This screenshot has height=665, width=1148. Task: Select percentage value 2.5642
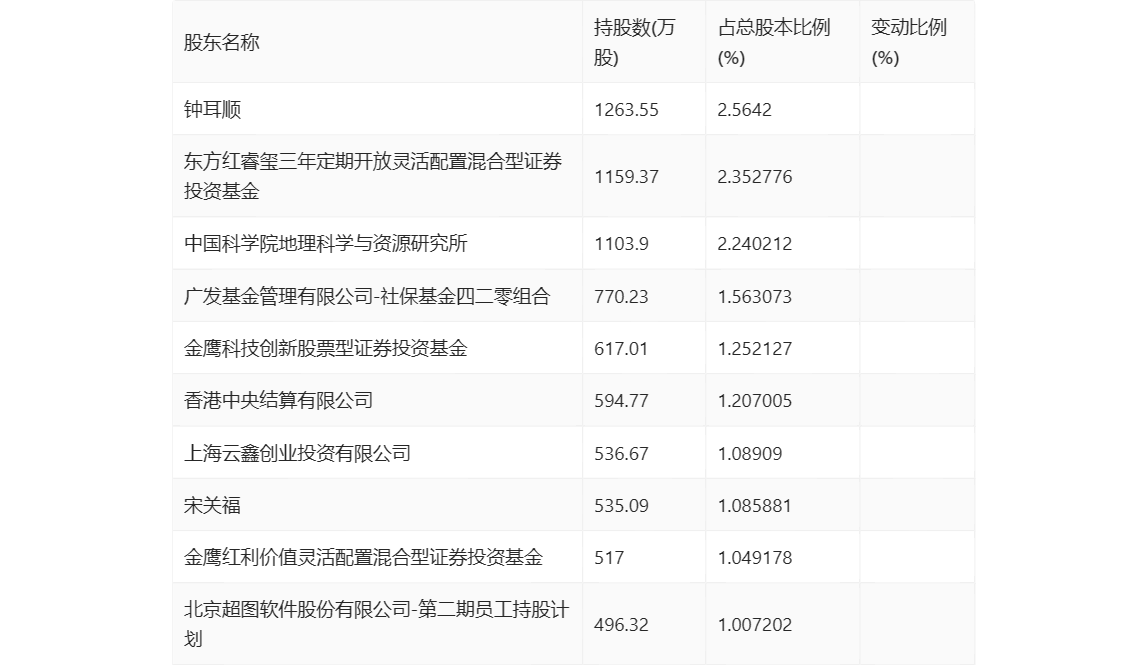tap(745, 110)
